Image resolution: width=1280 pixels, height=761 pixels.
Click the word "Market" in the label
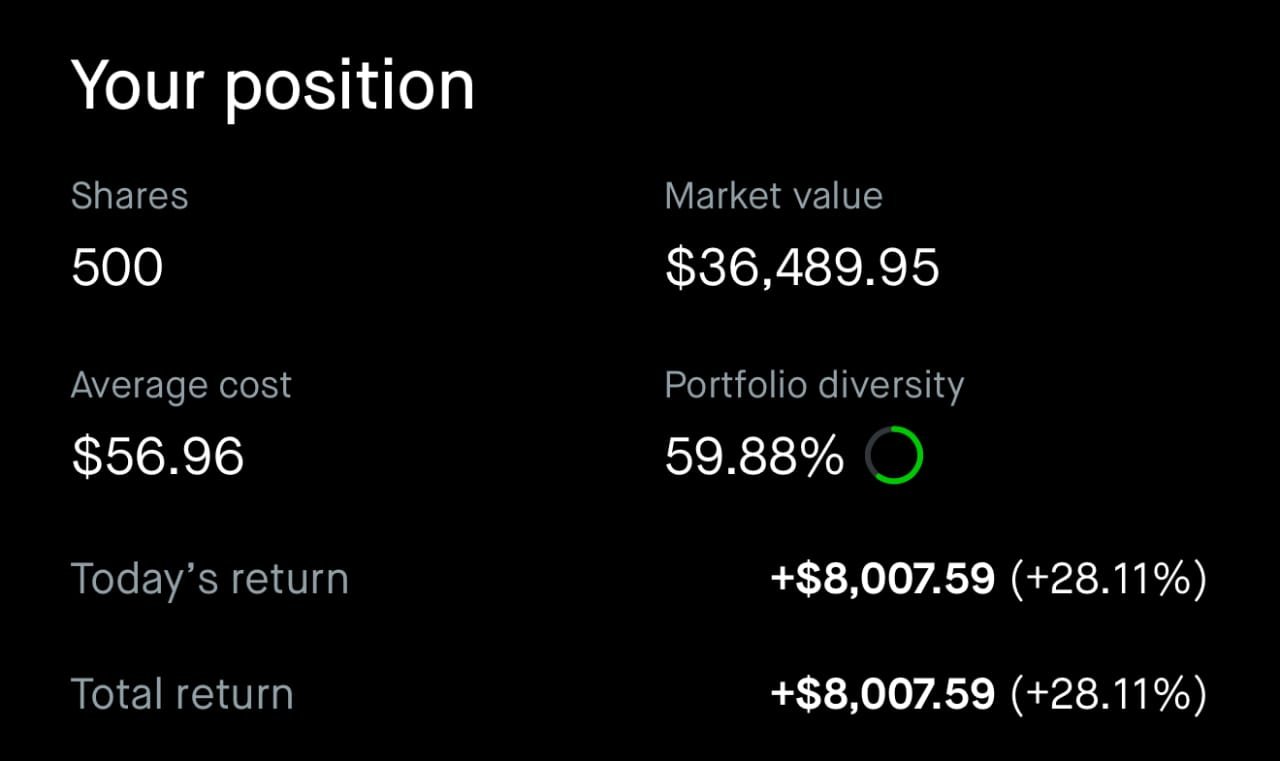pos(725,196)
